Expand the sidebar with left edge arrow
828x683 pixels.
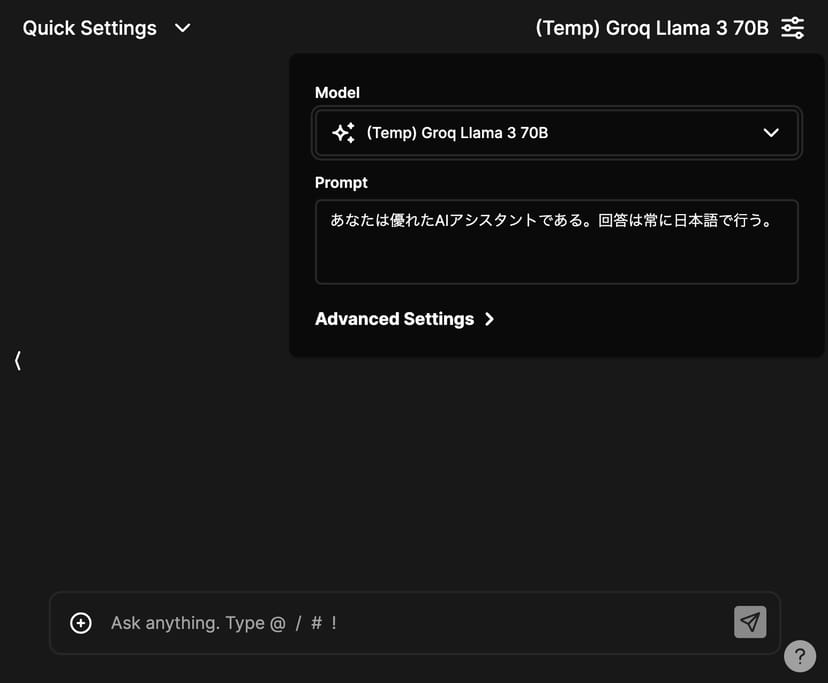(x=18, y=360)
